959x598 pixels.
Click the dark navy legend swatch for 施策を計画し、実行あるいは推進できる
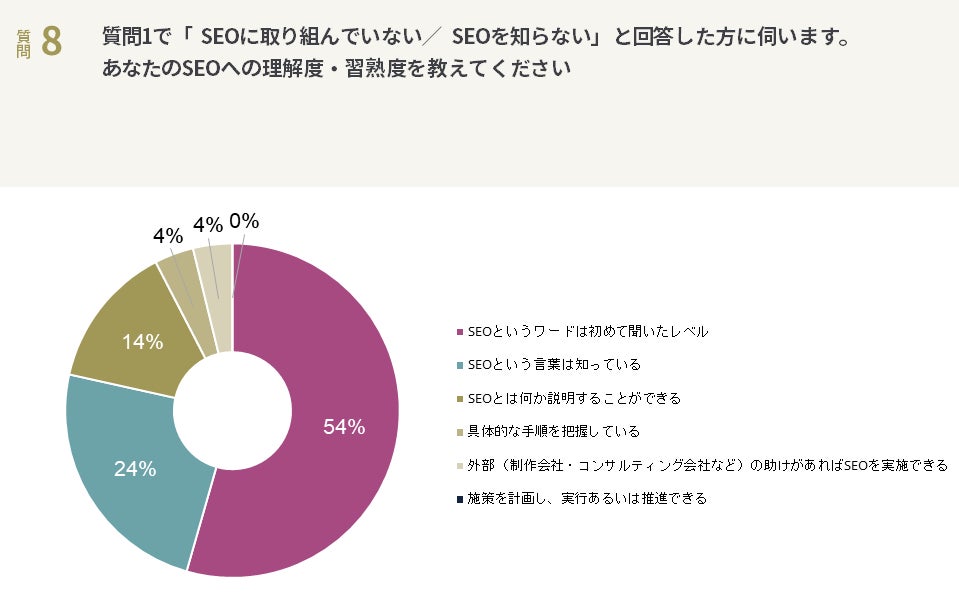click(x=459, y=498)
